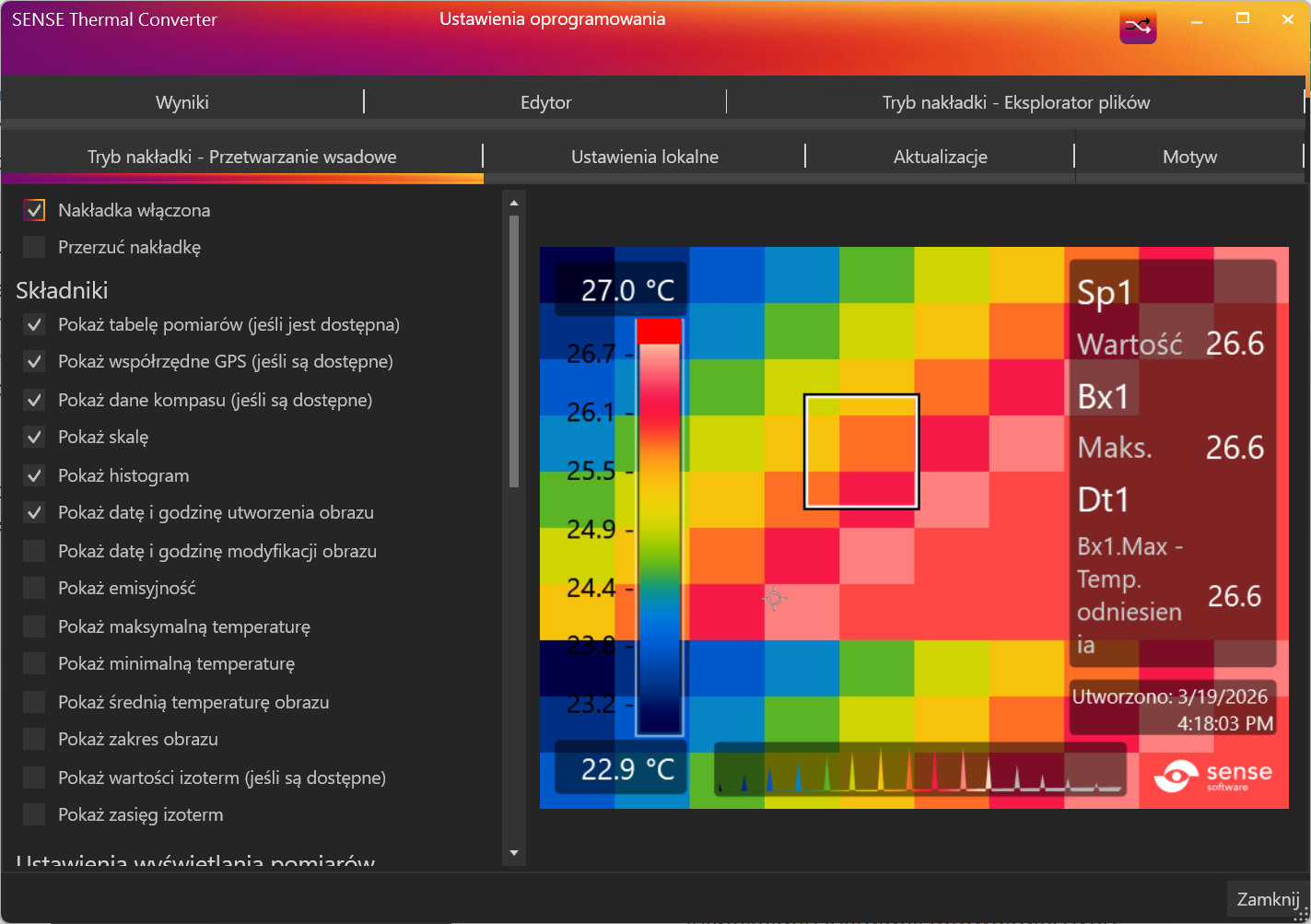Tick 'Pokaż emisyjność' checkbox

tap(34, 589)
